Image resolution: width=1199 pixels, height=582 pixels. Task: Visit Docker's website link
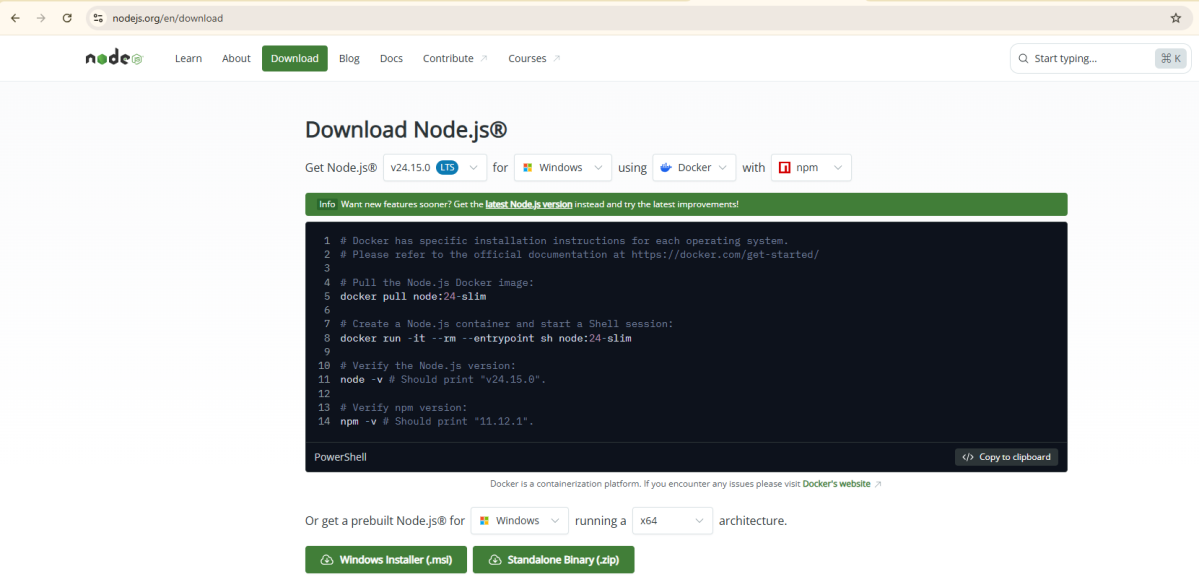[x=837, y=484]
